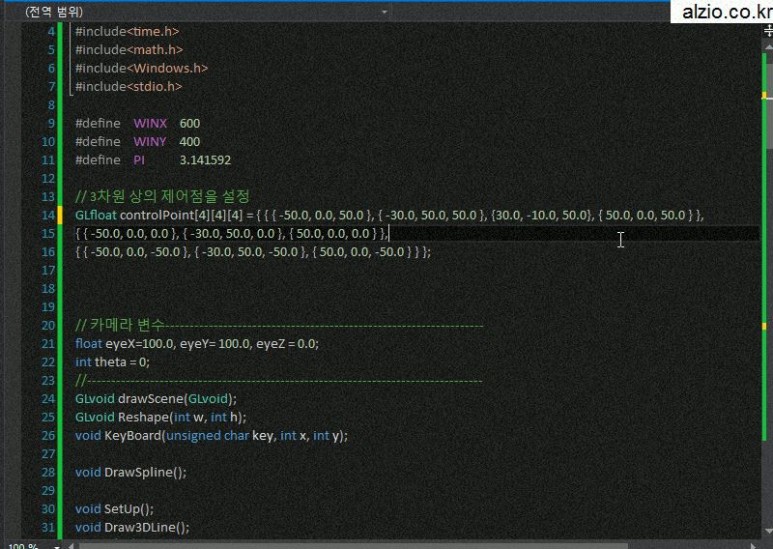This screenshot has width=773, height=549.
Task: Open the (전역 범위) scope dropdown
Action: point(205,12)
